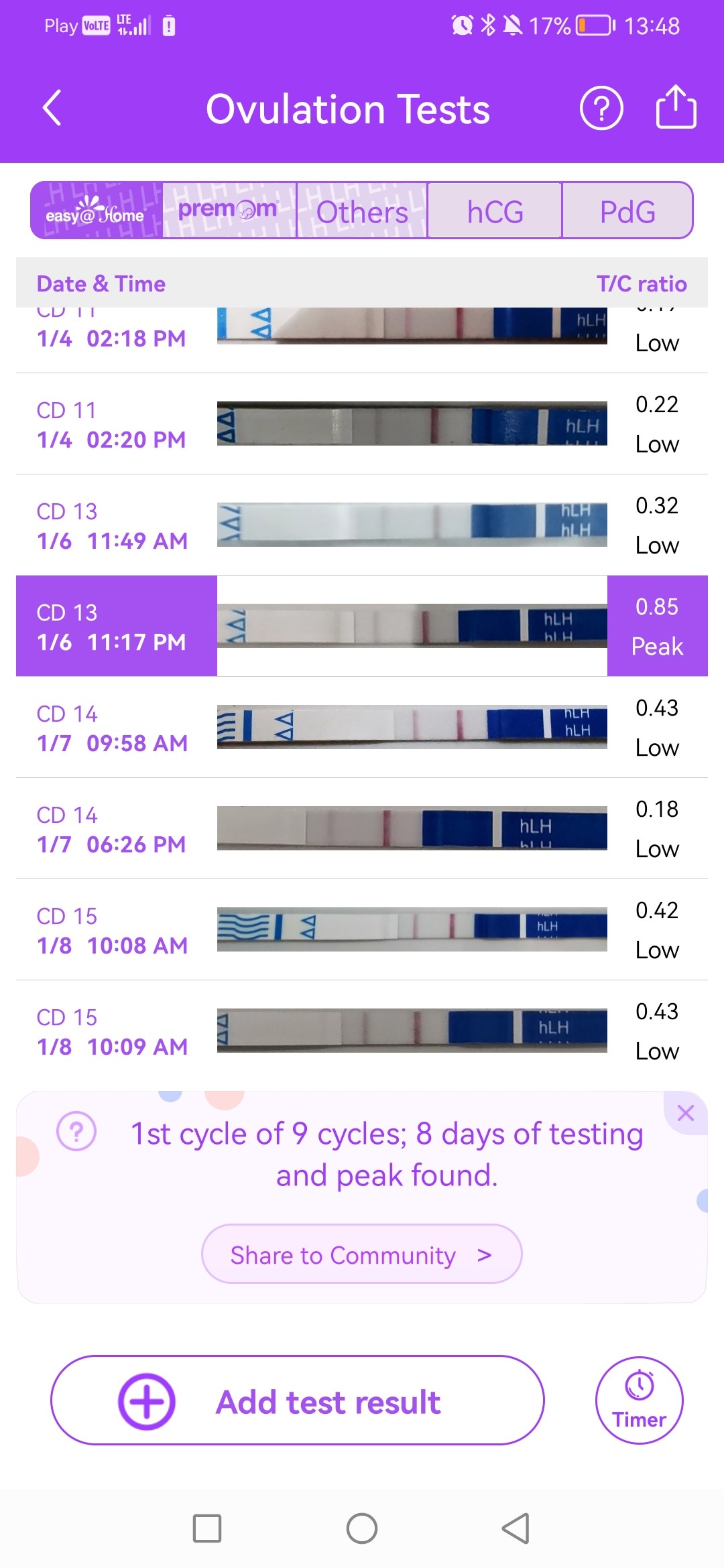
Task: Open the help question mark icon
Action: click(x=601, y=108)
